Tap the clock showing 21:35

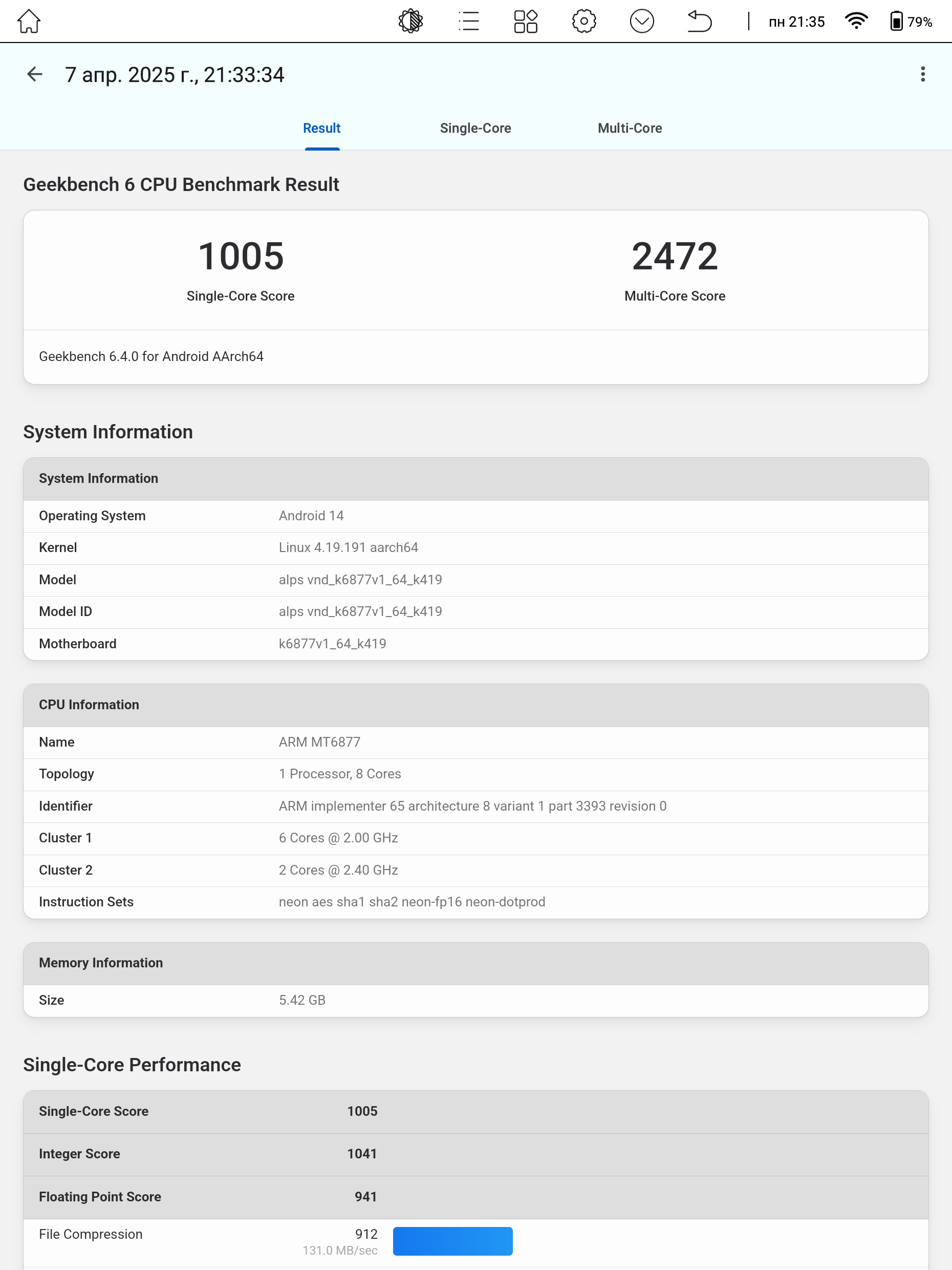click(x=796, y=22)
